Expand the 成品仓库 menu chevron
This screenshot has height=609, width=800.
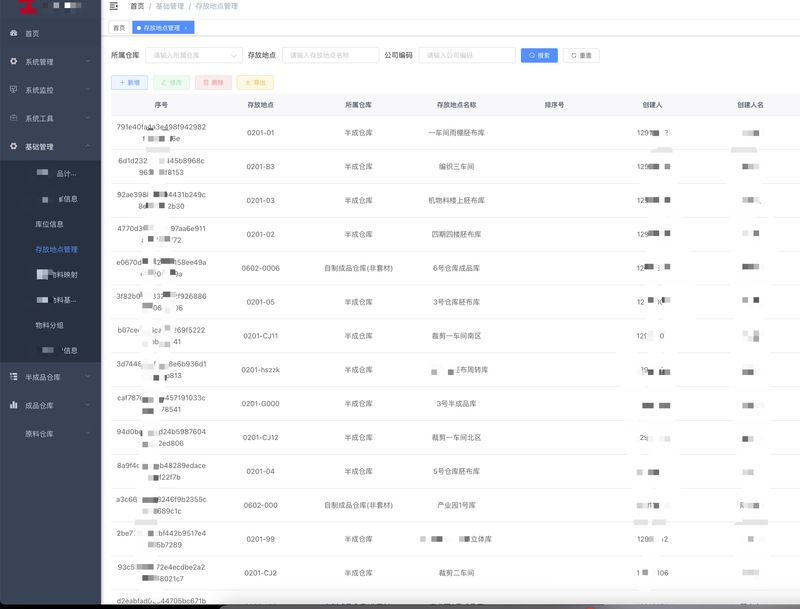point(88,405)
